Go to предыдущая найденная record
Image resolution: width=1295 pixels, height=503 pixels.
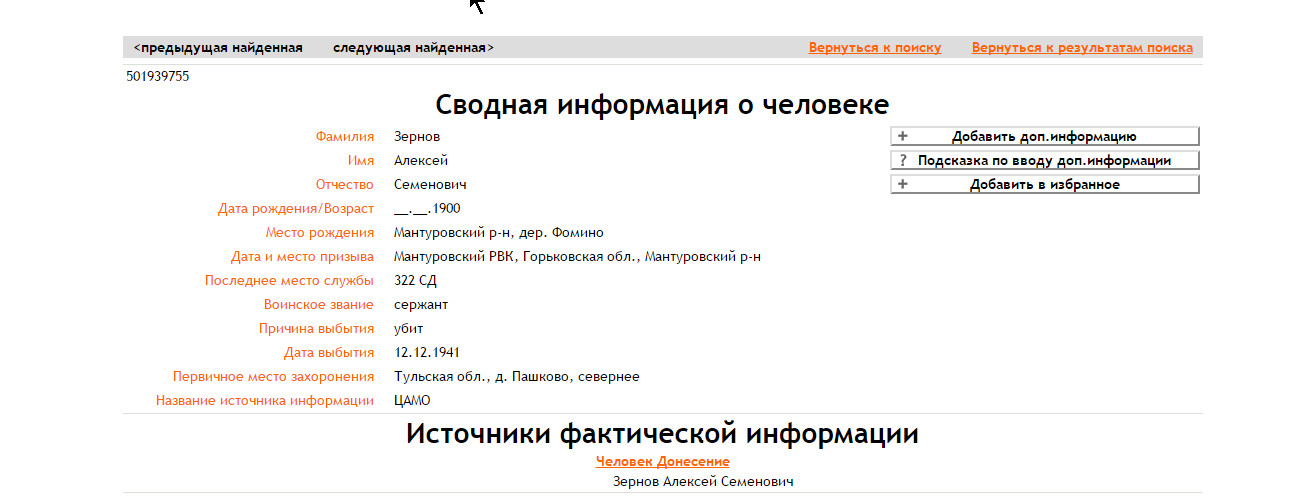[x=218, y=48]
